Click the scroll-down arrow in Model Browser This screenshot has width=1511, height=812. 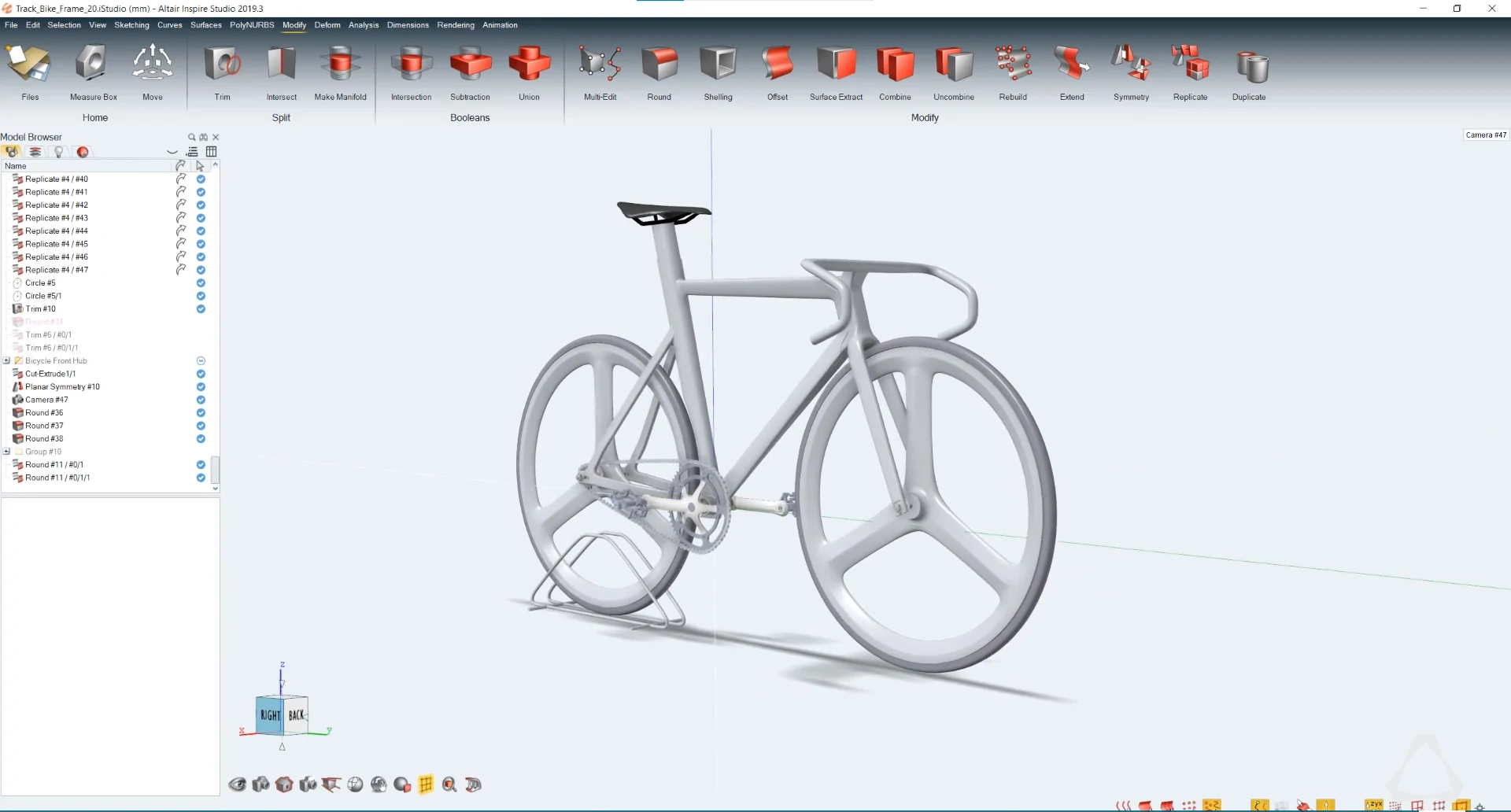click(215, 489)
